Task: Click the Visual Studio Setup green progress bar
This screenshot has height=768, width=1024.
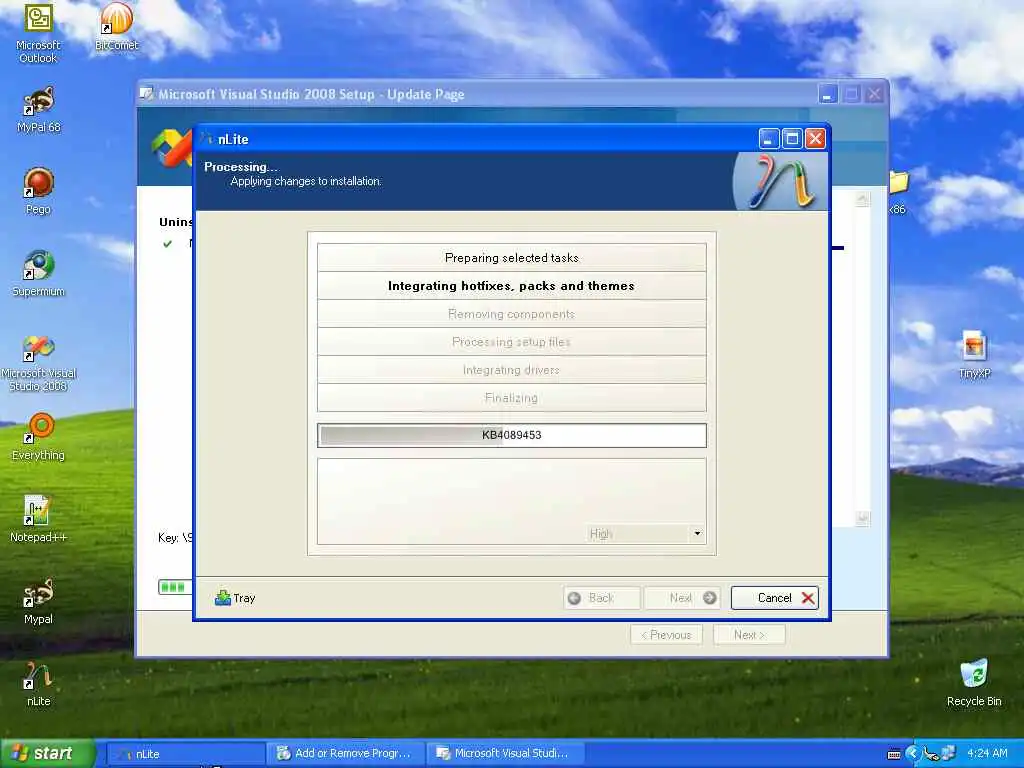Action: (x=175, y=586)
